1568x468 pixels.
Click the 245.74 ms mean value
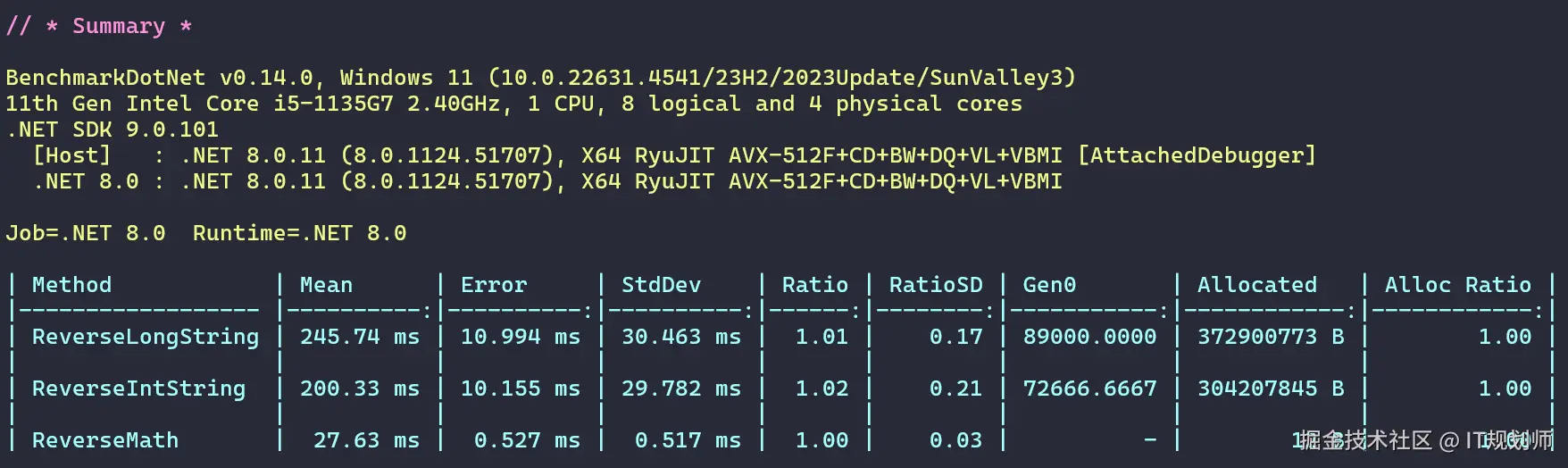pos(360,337)
